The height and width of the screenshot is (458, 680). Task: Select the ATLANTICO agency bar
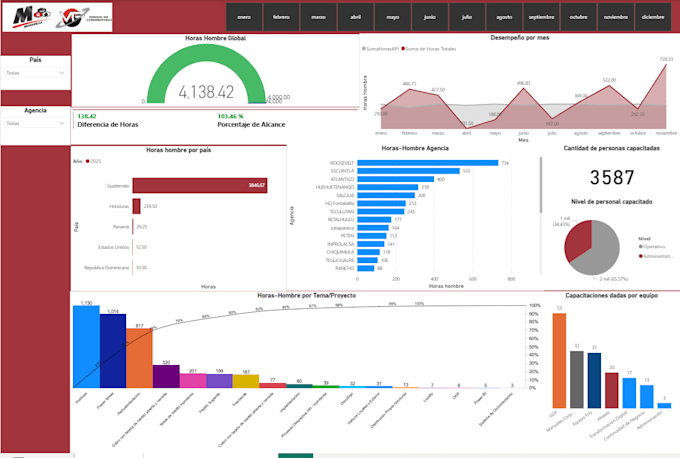396,179
